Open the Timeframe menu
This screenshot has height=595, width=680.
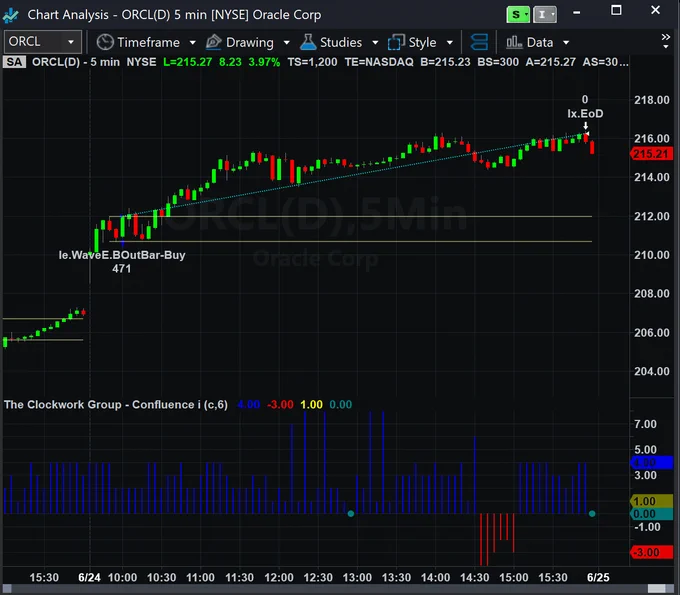click(148, 42)
